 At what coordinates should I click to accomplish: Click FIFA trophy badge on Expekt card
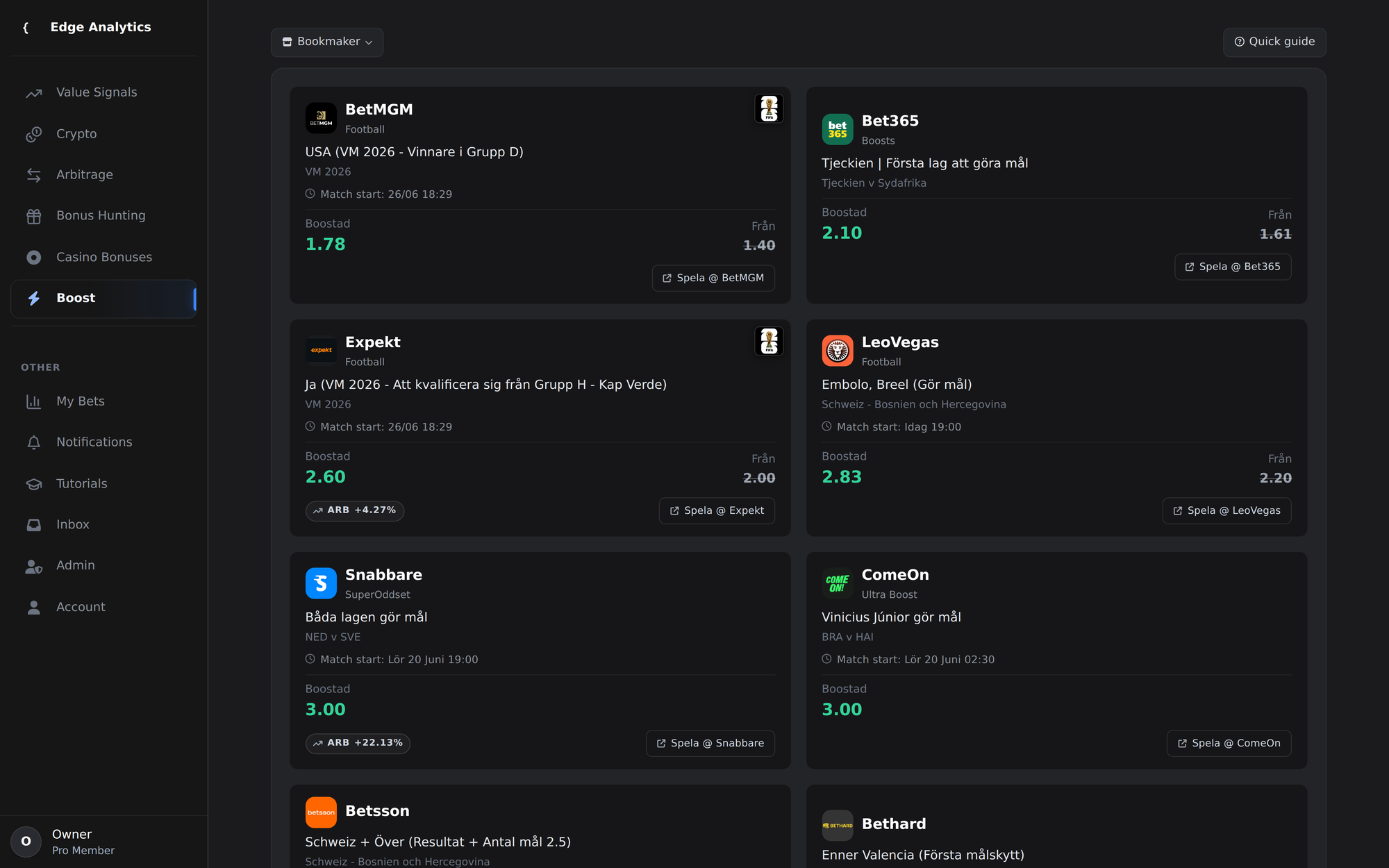[x=769, y=342]
